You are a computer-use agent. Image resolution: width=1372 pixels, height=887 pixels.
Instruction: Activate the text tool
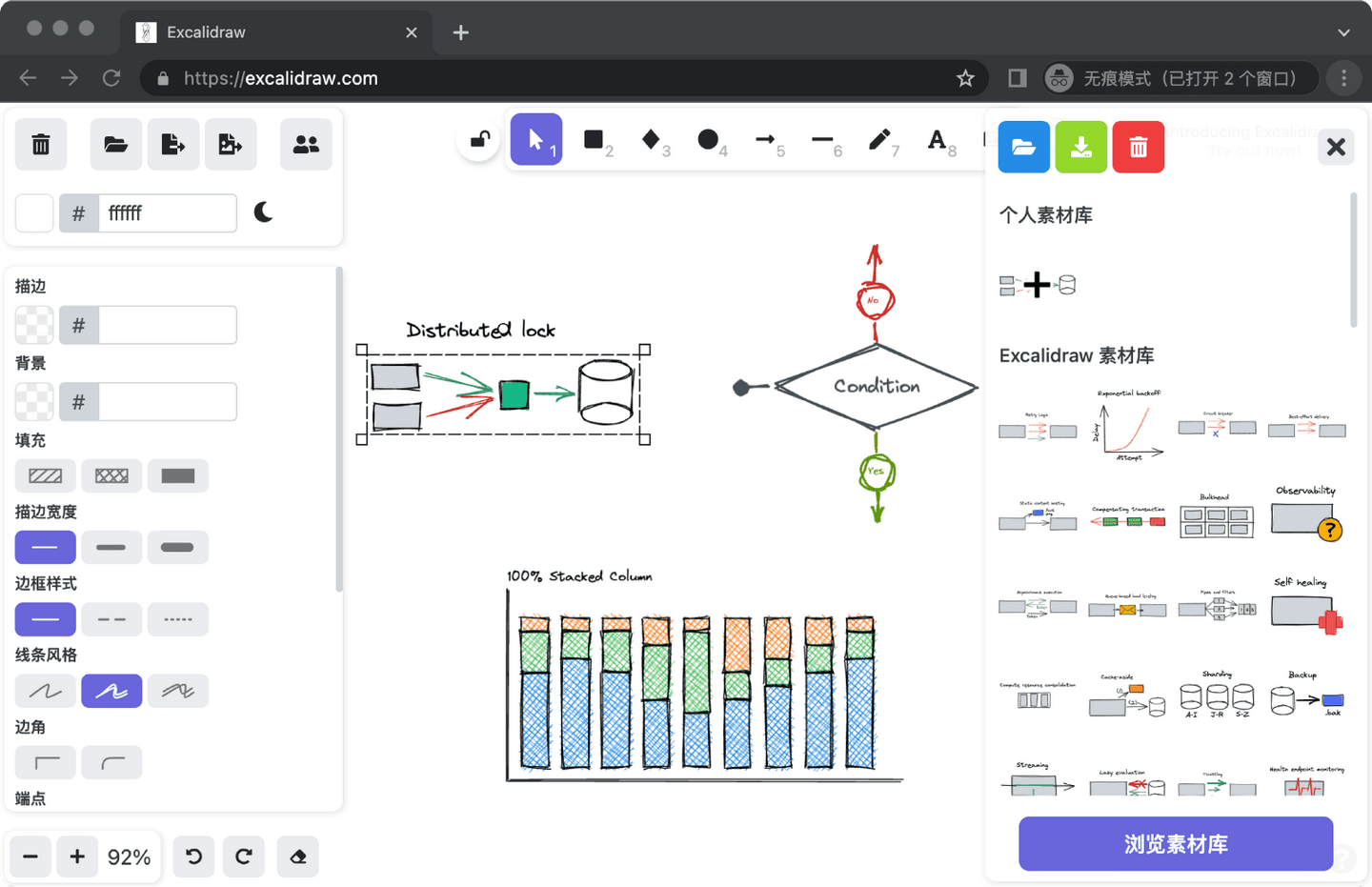click(937, 140)
